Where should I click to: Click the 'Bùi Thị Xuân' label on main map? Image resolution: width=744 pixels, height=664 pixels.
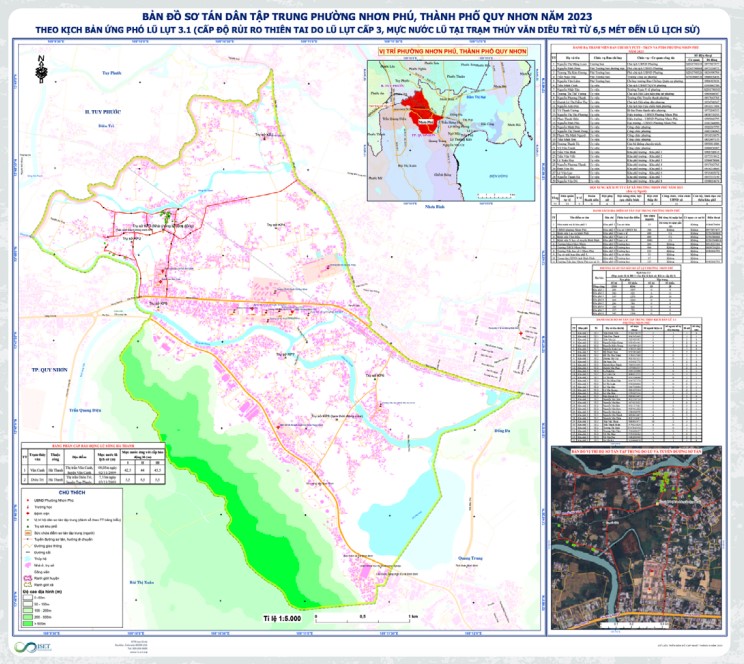pos(142,581)
